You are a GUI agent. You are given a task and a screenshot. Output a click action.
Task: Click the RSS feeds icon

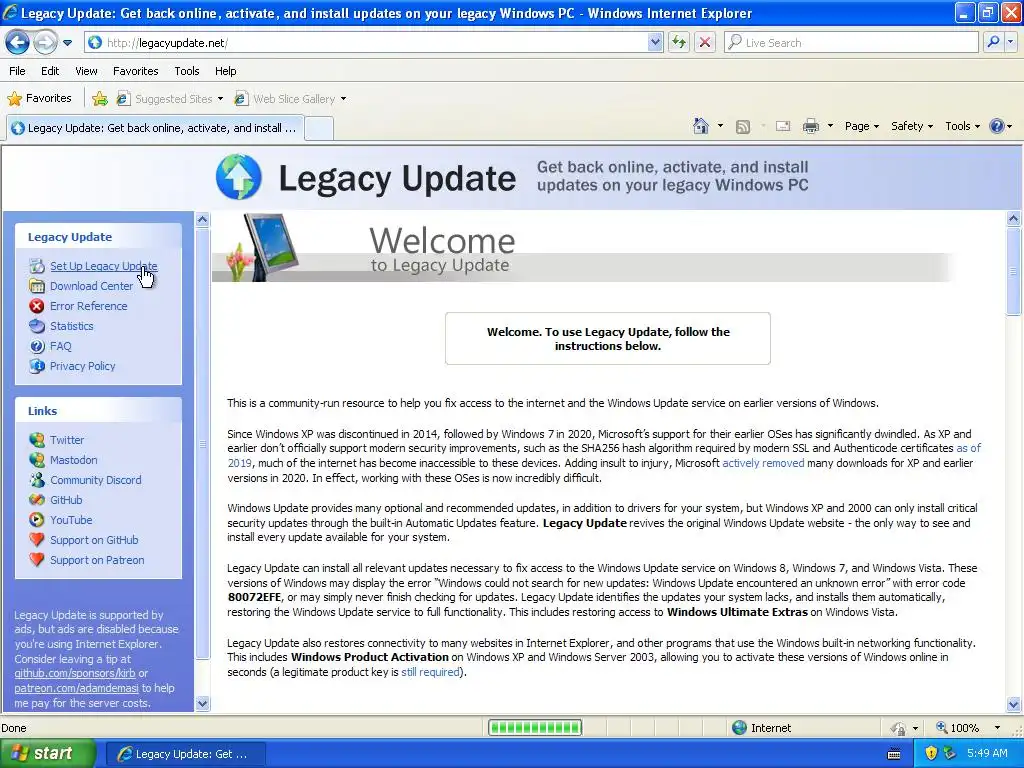(x=743, y=127)
